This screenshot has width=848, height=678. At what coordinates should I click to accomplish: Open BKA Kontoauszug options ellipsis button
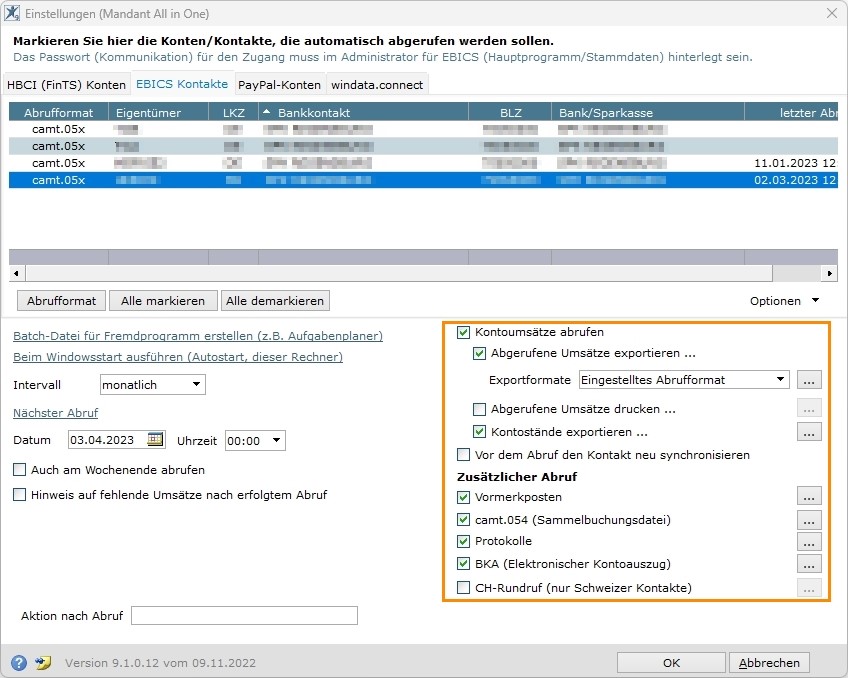[809, 564]
